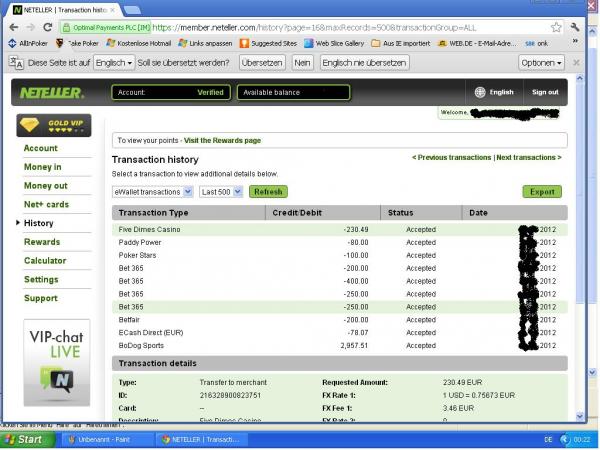Click the English language globe icon
The image size is (600, 450).
click(480, 92)
